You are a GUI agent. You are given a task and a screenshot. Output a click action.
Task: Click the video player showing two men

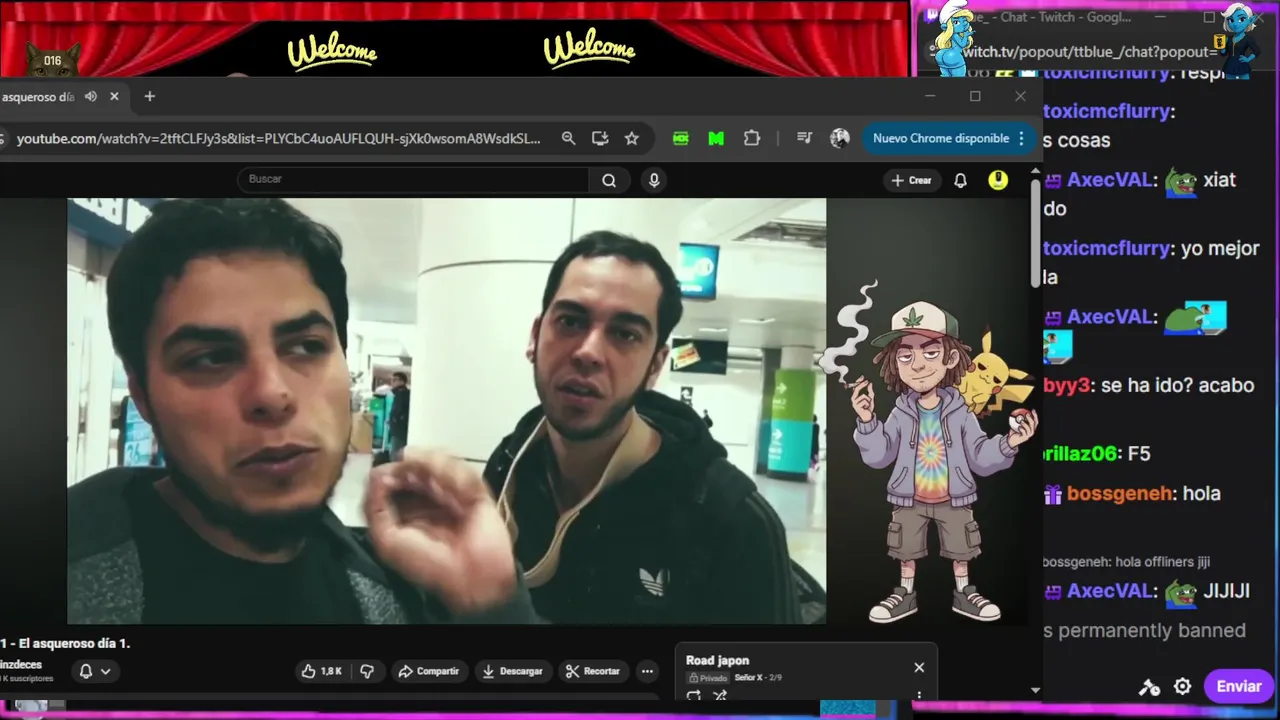coord(446,410)
